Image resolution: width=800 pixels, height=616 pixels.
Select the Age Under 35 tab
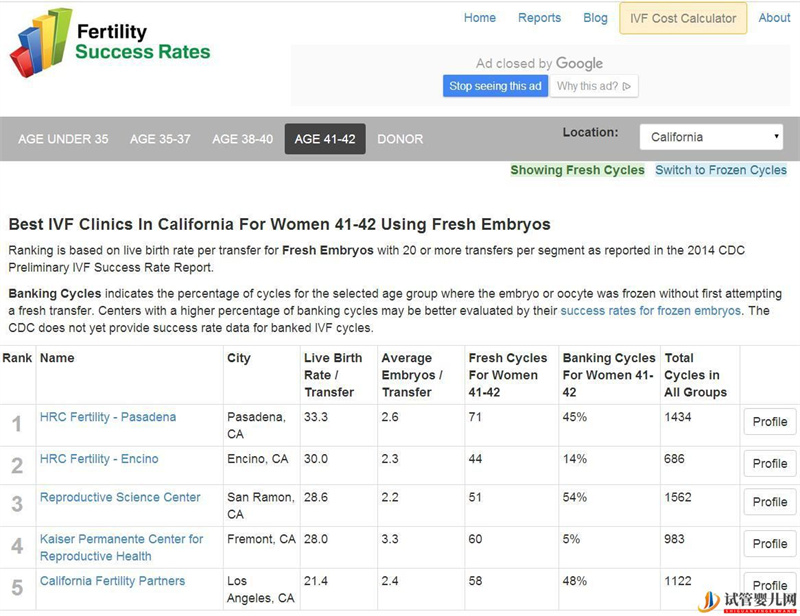[x=63, y=139]
